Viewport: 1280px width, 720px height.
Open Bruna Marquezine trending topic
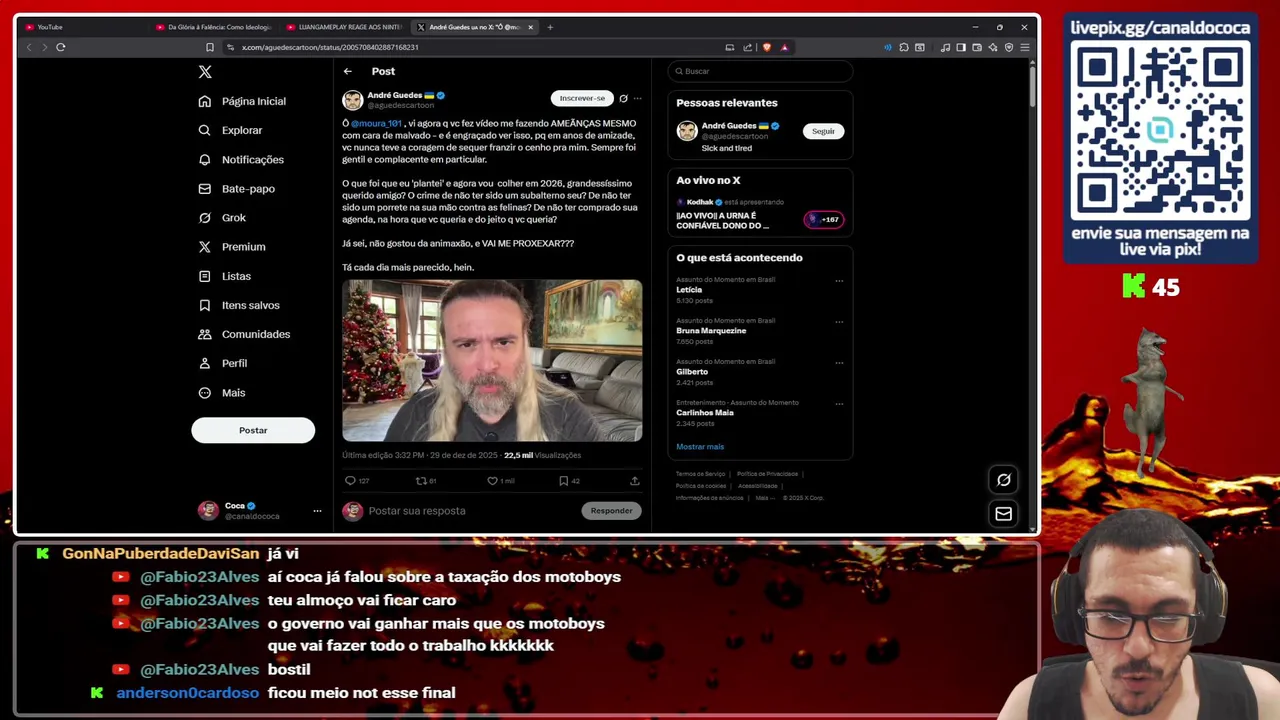[711, 331]
